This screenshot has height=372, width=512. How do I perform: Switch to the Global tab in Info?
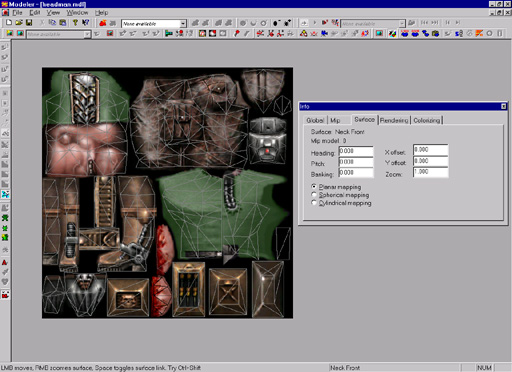point(315,120)
